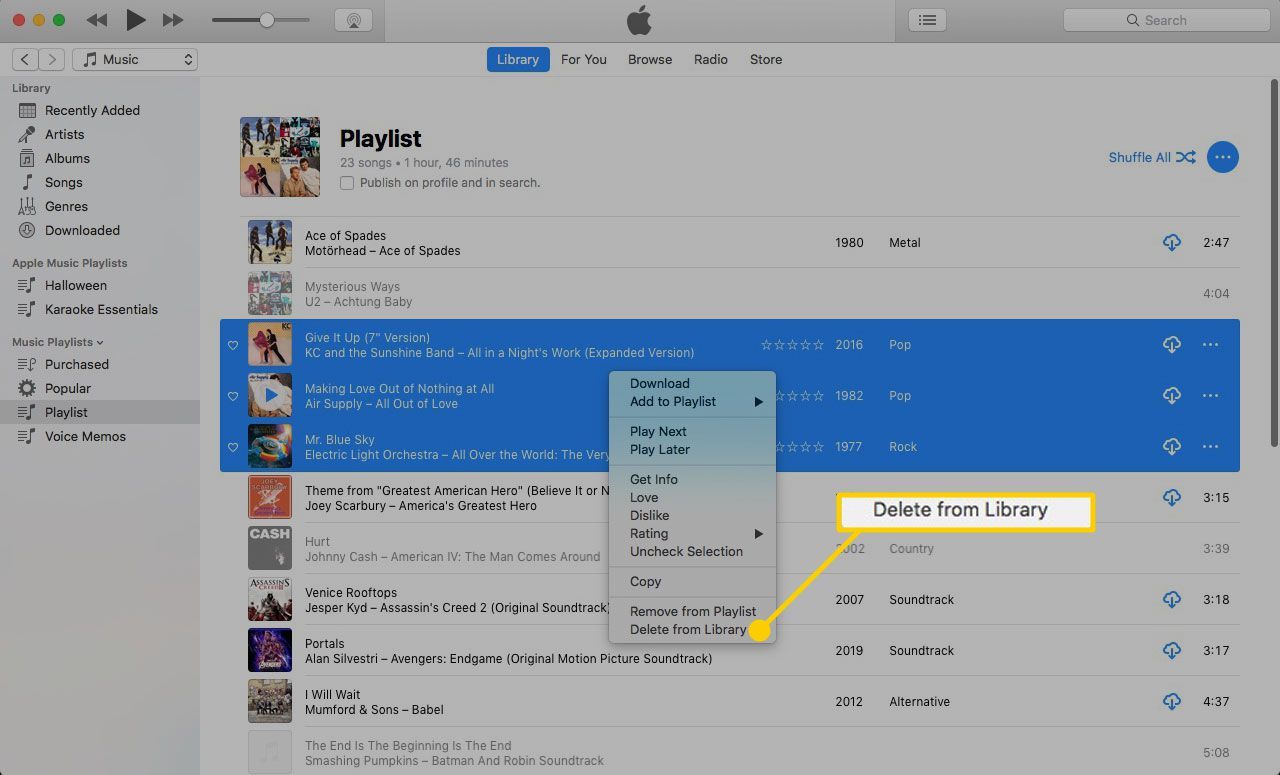Open the Radio tab
This screenshot has height=775, width=1280.
pyautogui.click(x=711, y=60)
